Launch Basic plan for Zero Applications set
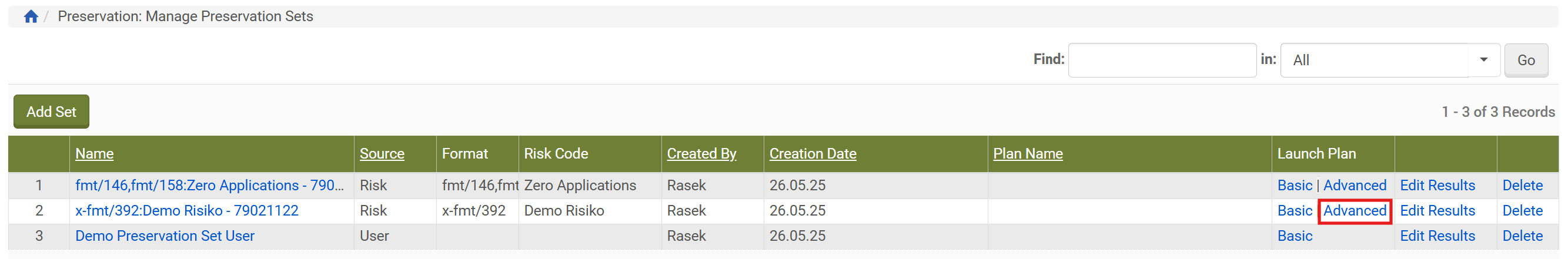The width and height of the screenshot is (1568, 259). click(x=1294, y=186)
